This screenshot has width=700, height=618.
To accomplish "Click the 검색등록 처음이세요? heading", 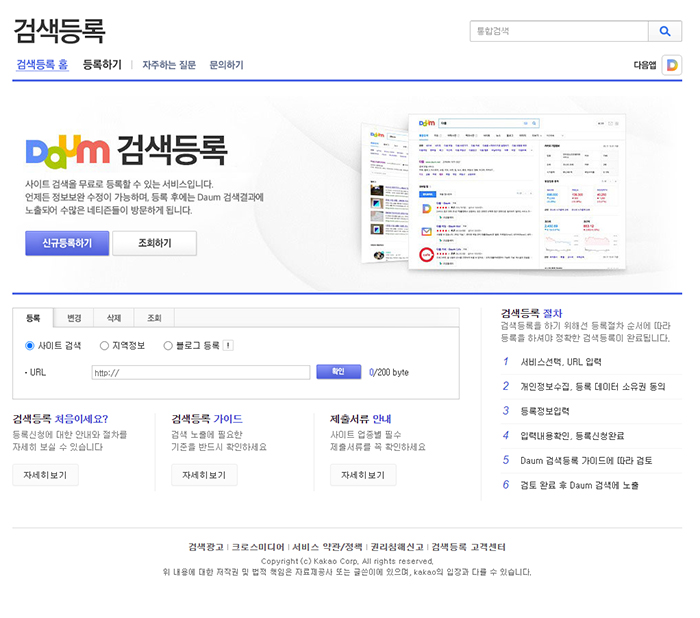I will [x=60, y=419].
